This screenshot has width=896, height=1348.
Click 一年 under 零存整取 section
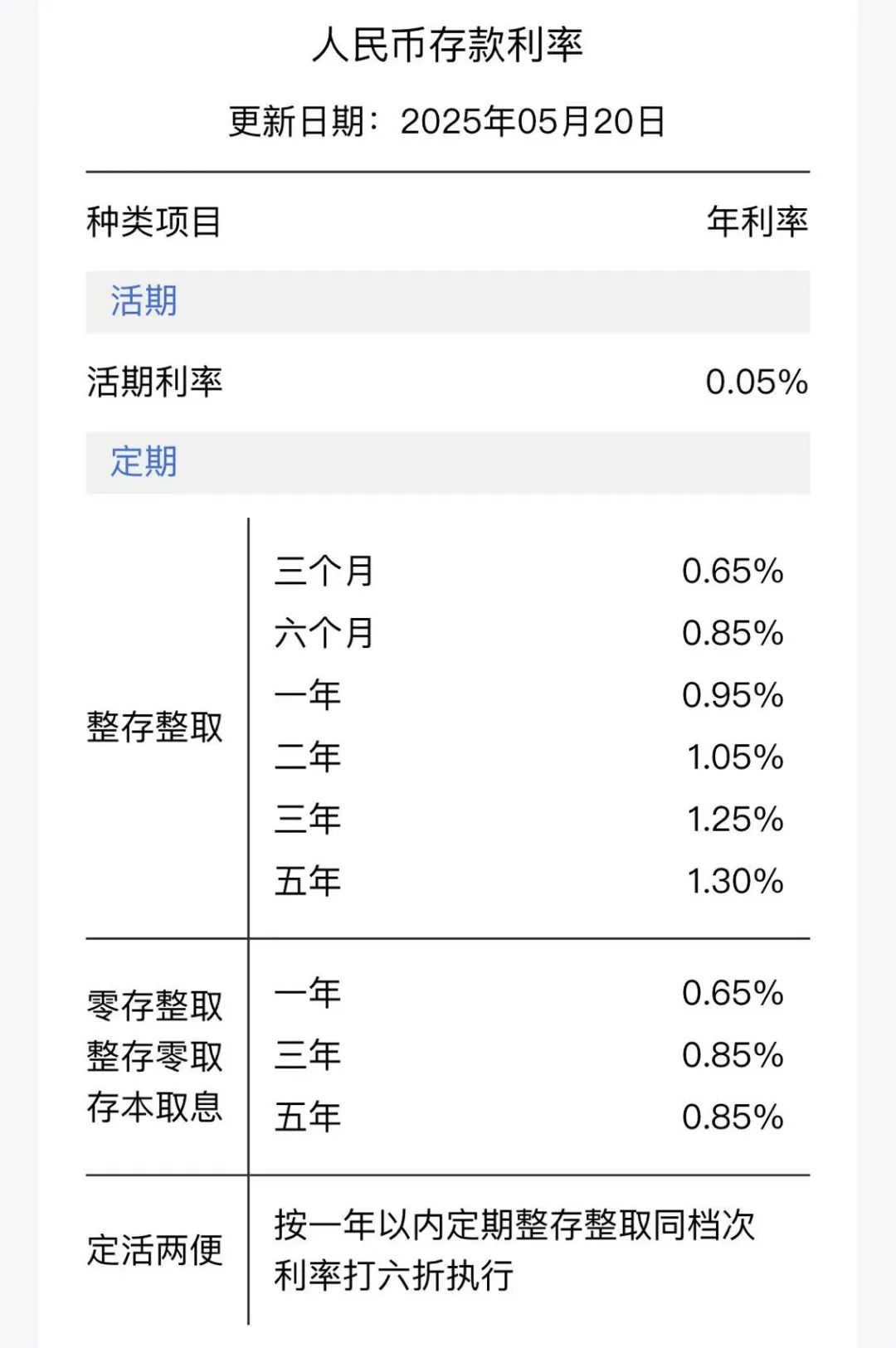point(308,993)
